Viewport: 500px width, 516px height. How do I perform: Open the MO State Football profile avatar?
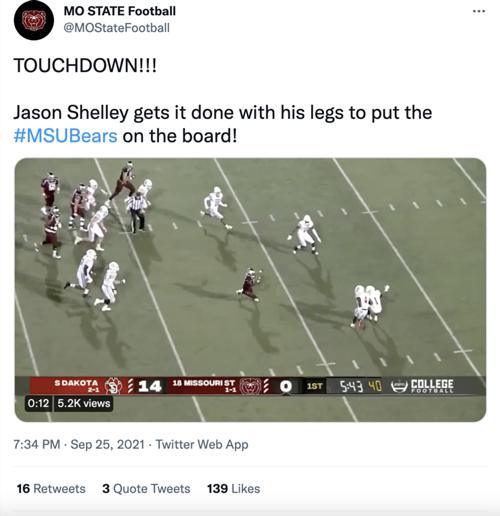[34, 20]
